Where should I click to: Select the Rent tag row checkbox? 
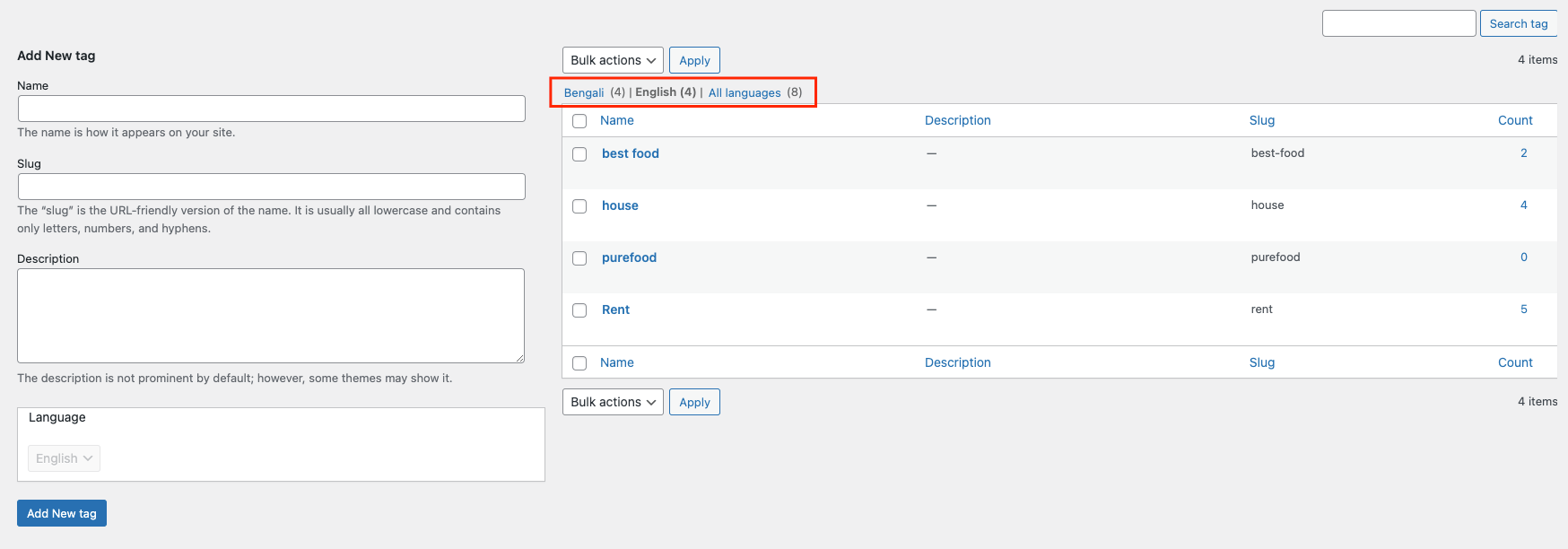click(x=579, y=310)
